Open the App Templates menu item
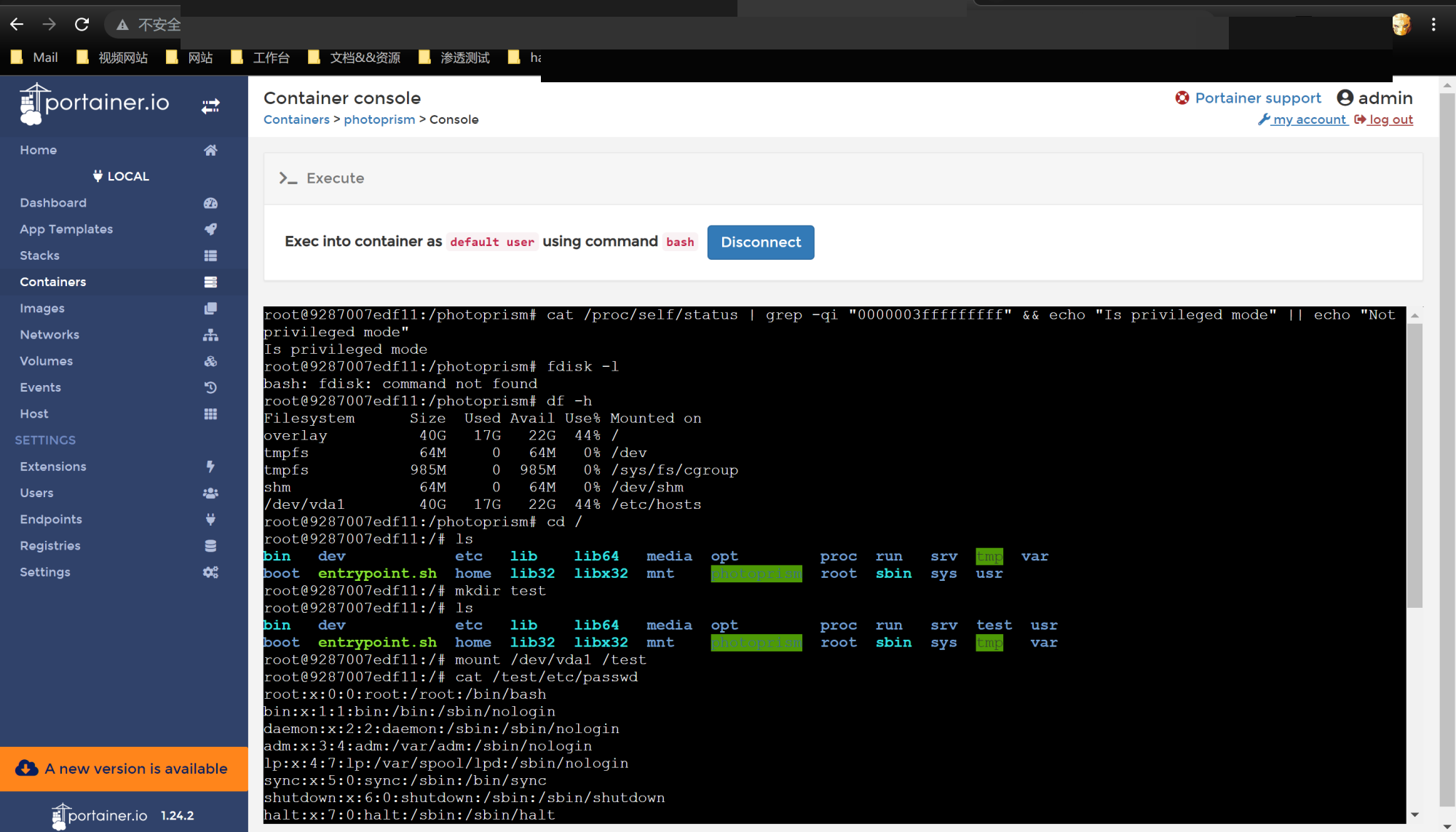Image resolution: width=1456 pixels, height=832 pixels. tap(66, 229)
